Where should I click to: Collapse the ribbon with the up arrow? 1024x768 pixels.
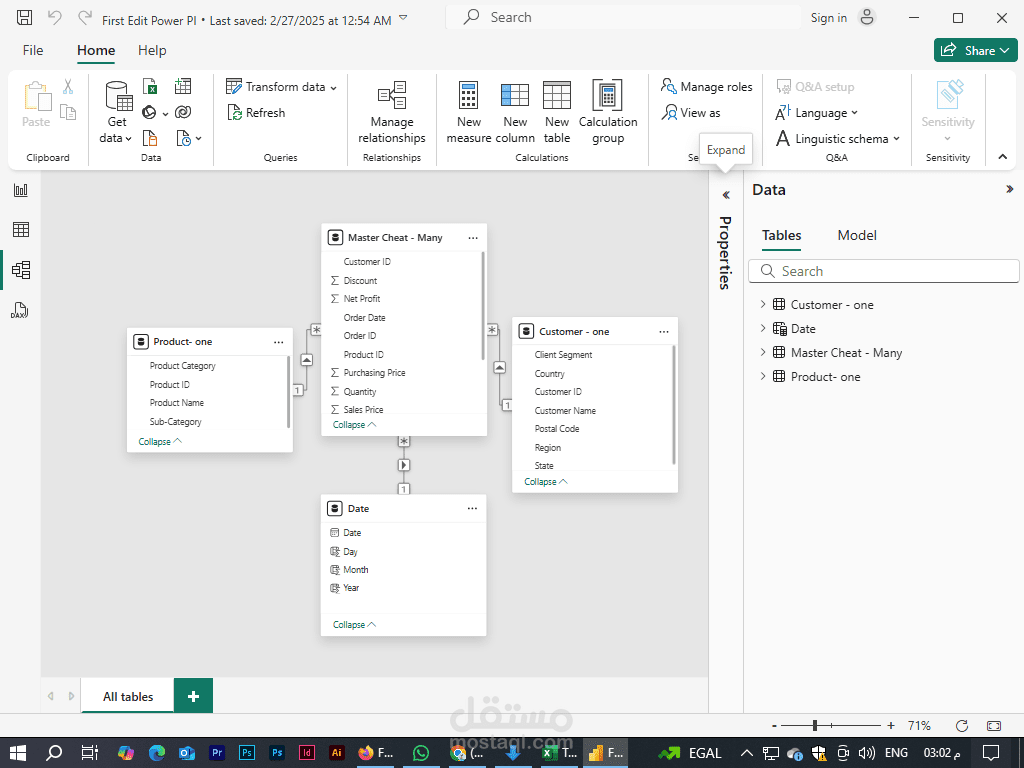coord(1002,157)
